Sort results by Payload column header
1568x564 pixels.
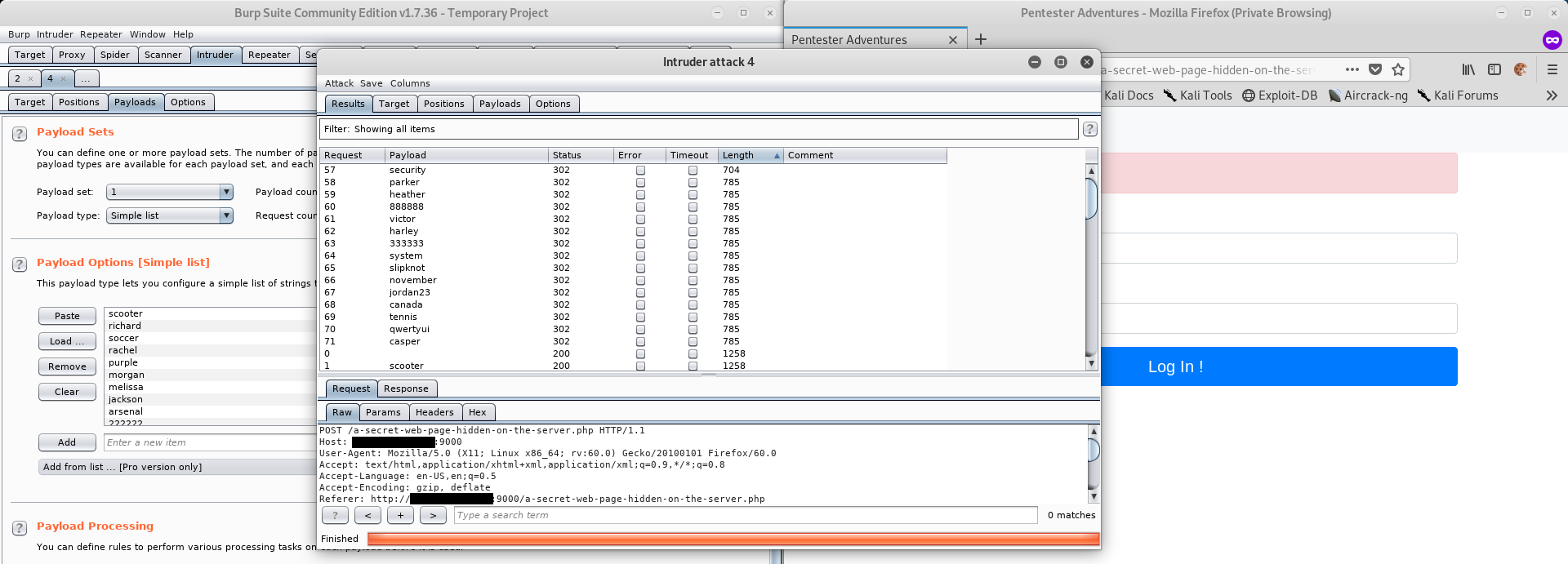(466, 155)
